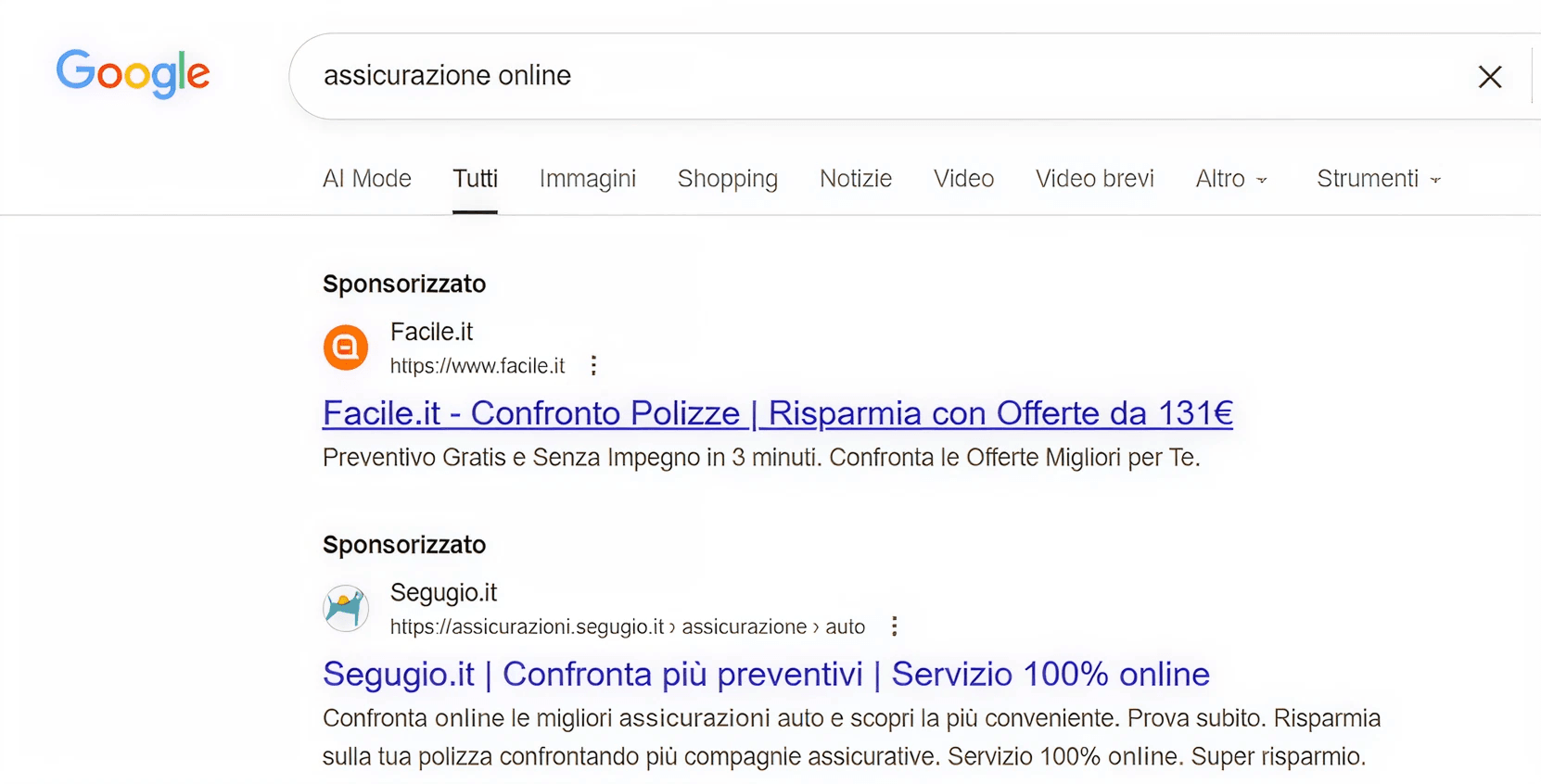Click the https://www.facile.it URL text

(477, 366)
